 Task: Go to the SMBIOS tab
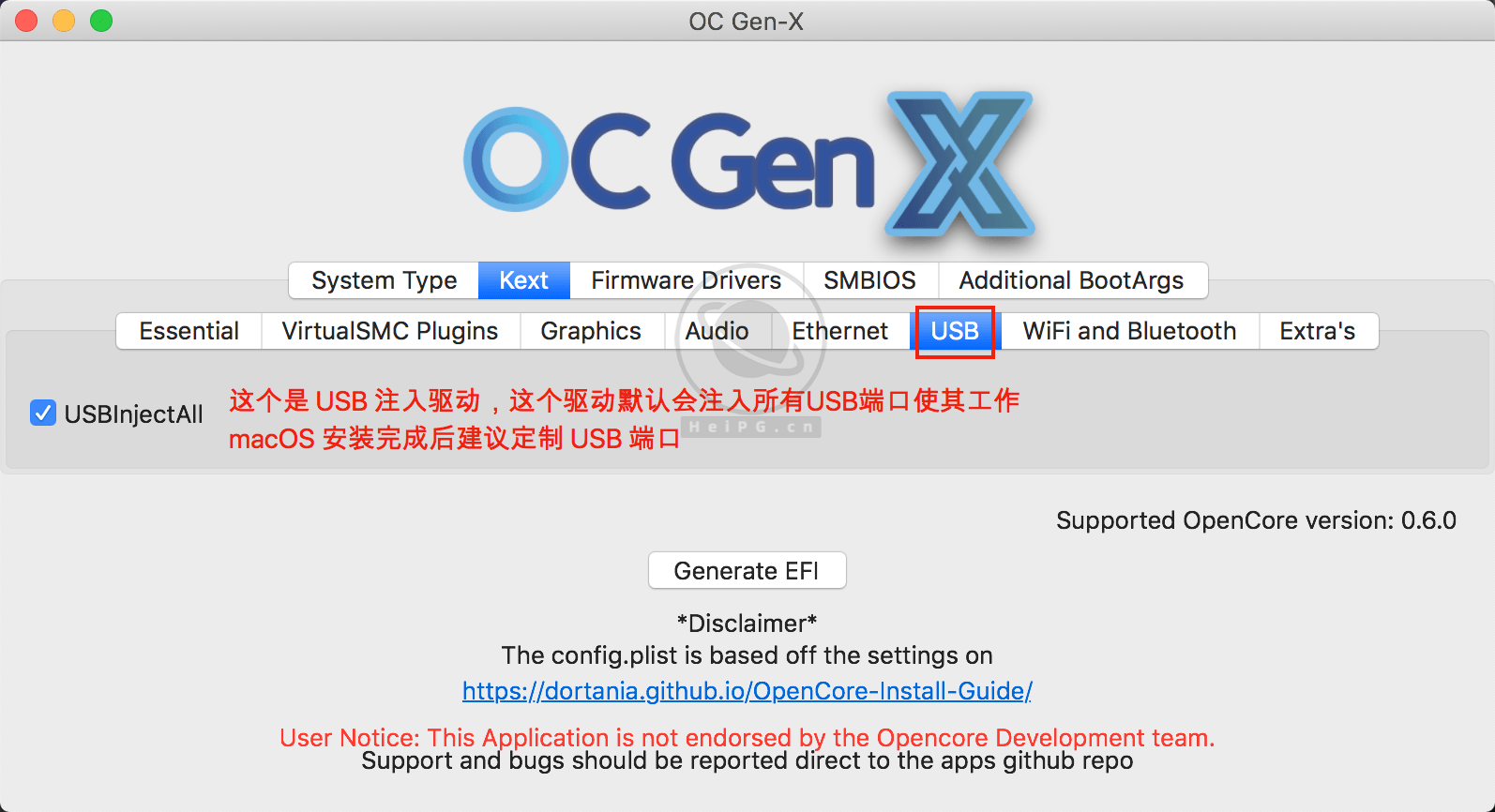point(869,280)
